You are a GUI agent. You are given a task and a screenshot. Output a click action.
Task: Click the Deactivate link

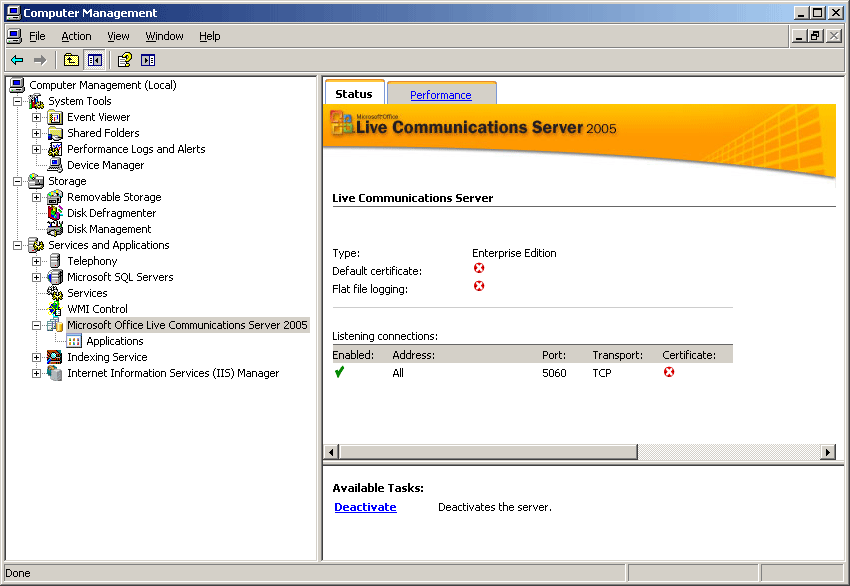[365, 507]
